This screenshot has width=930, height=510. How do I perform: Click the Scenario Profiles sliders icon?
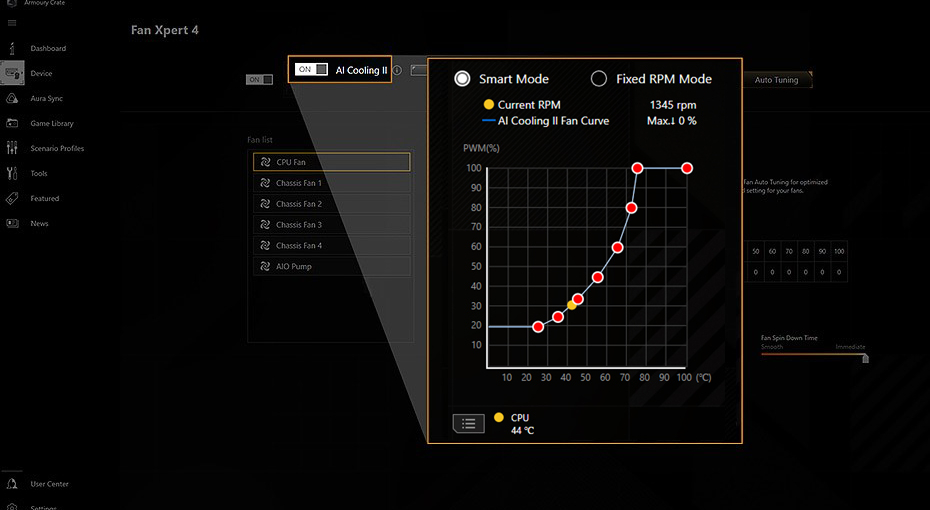(x=12, y=148)
